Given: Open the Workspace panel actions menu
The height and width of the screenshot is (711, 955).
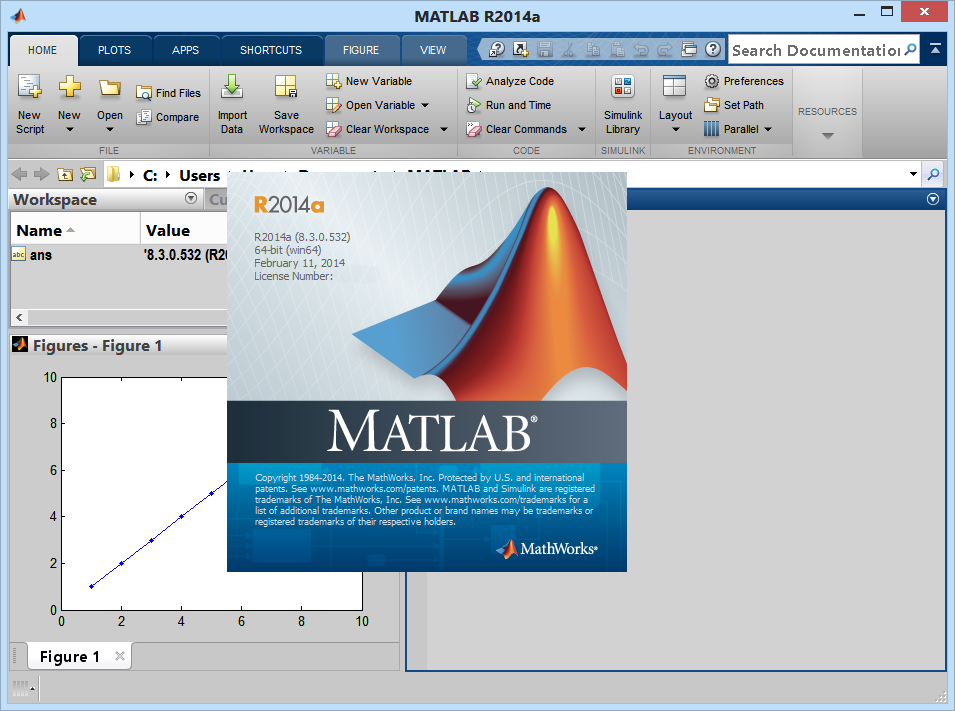Looking at the screenshot, I should pos(191,199).
